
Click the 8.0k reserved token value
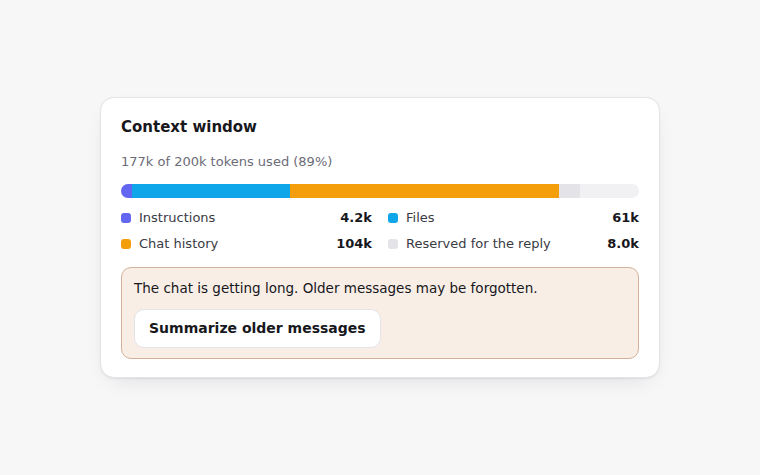click(623, 243)
